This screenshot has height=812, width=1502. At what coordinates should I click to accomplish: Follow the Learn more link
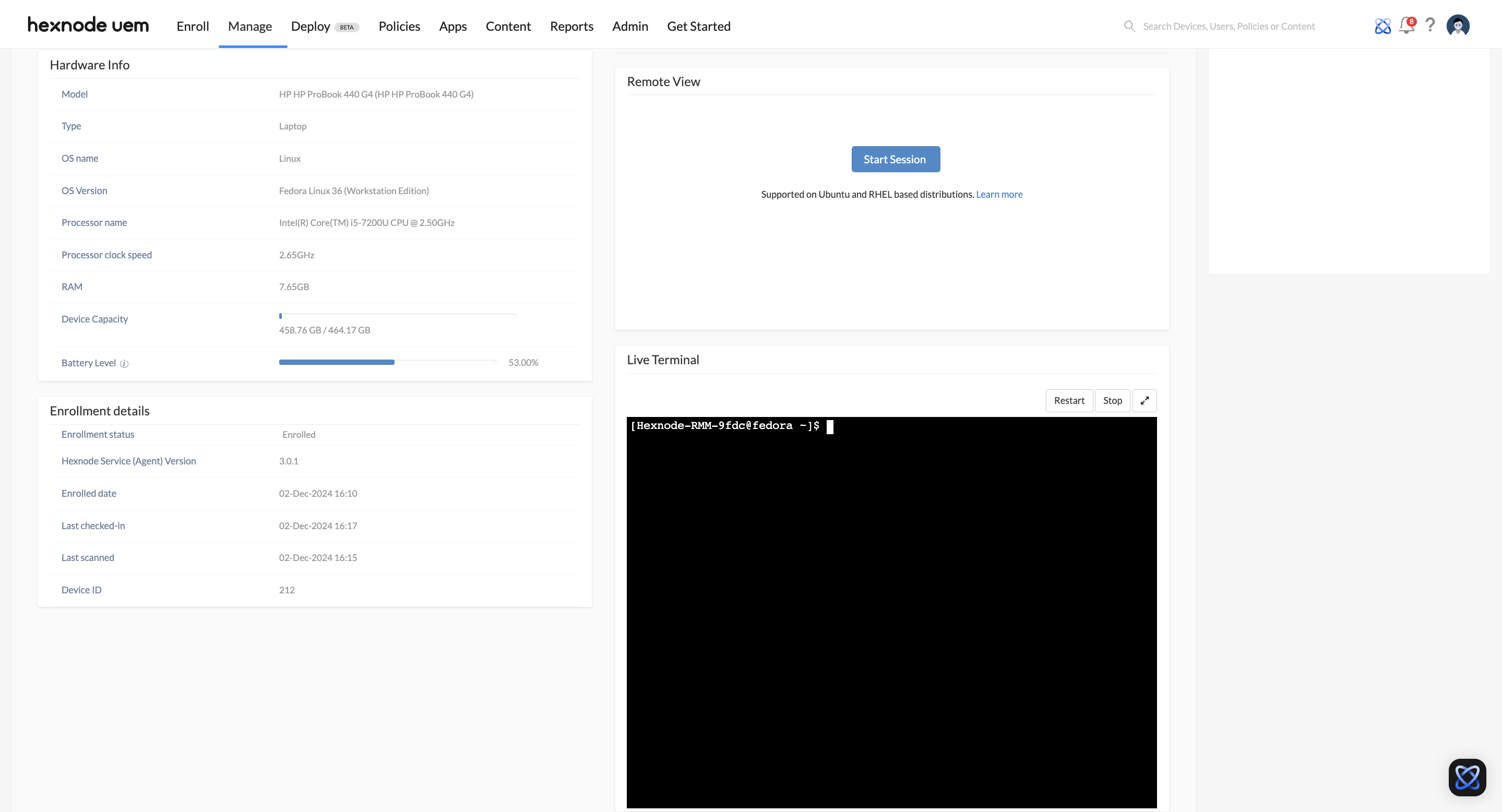(999, 194)
